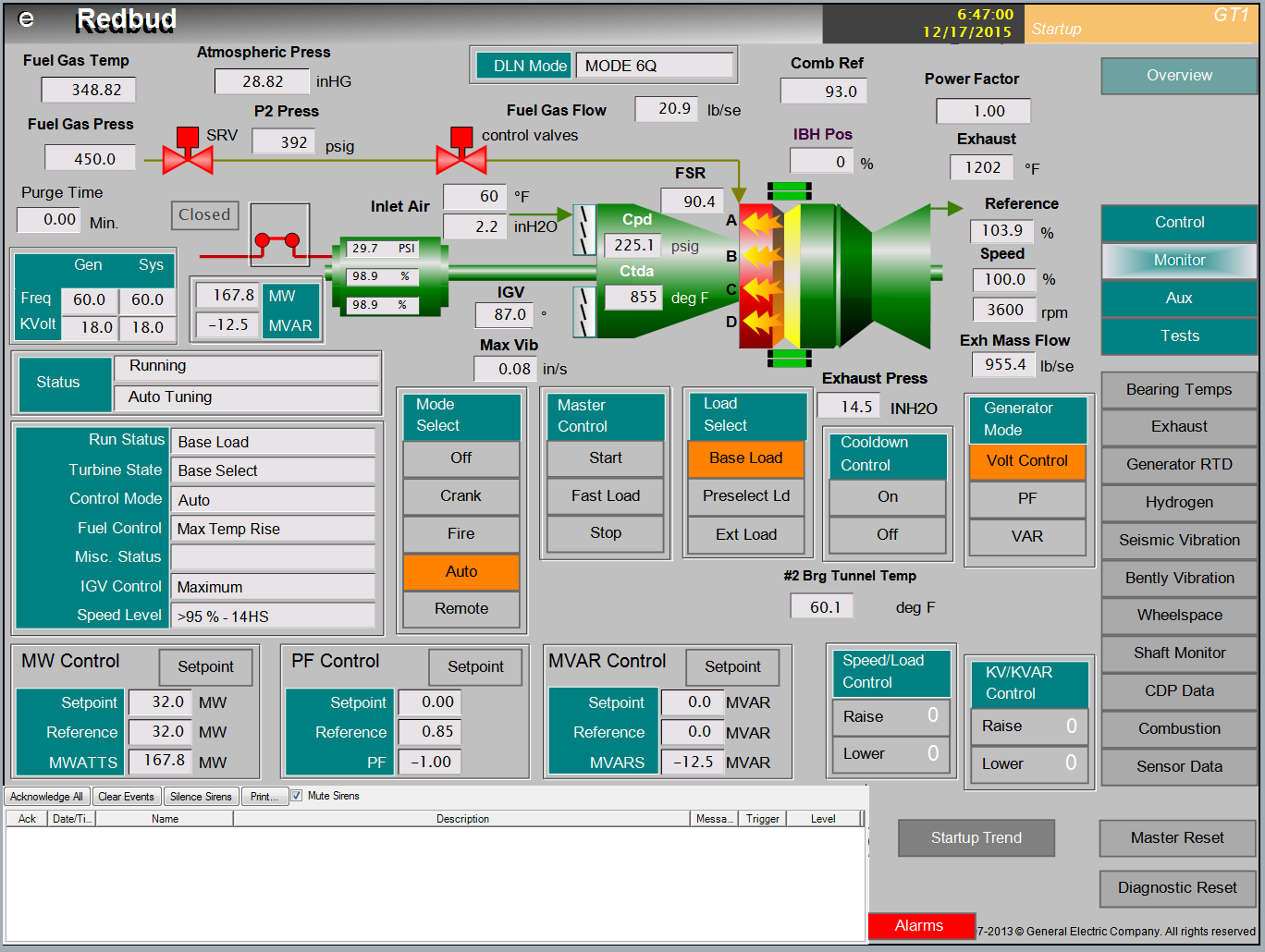Screen dimensions: 1265x952
Task: Click Acknowledge All alarms button
Action: pos(46,797)
